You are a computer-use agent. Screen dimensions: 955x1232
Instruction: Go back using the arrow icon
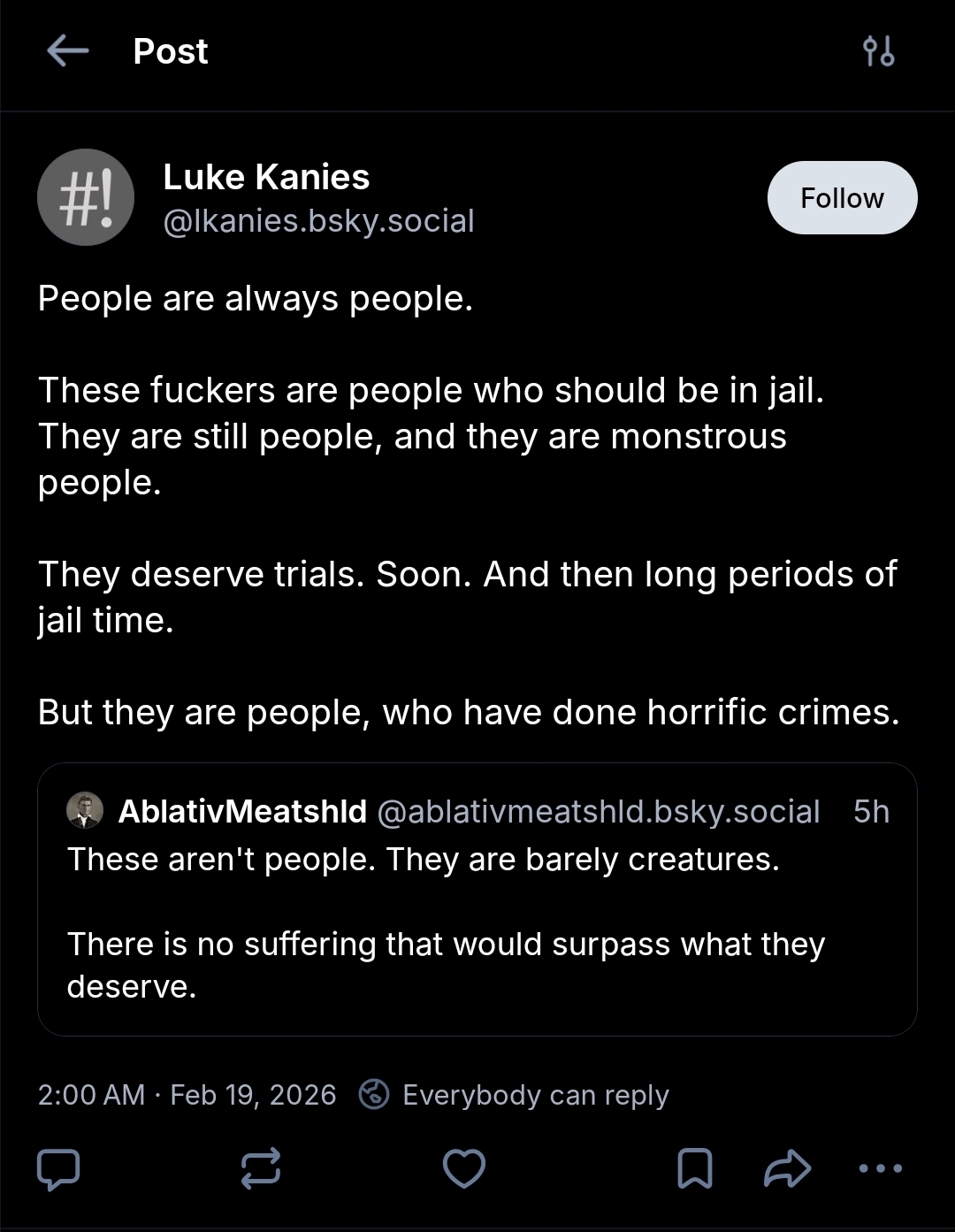[x=68, y=51]
